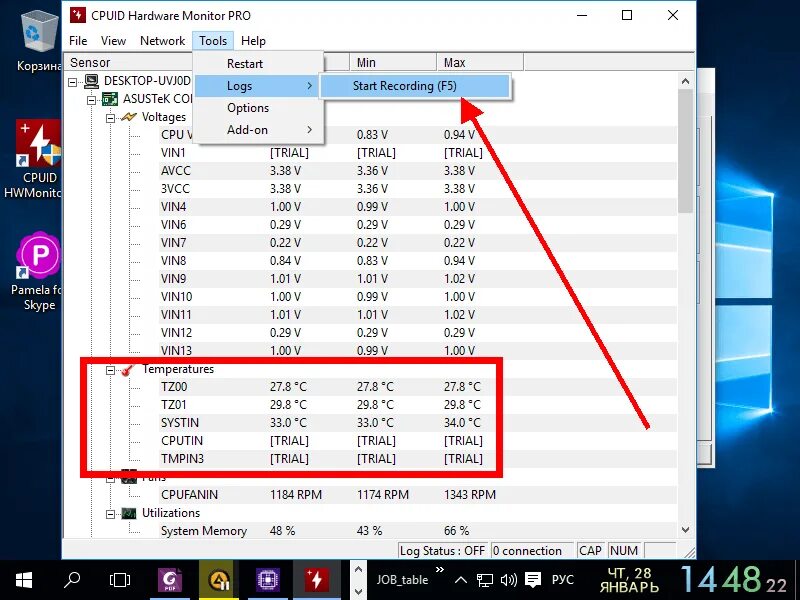Open the AIDA64 taskbar icon
800x600 pixels.
click(219, 580)
